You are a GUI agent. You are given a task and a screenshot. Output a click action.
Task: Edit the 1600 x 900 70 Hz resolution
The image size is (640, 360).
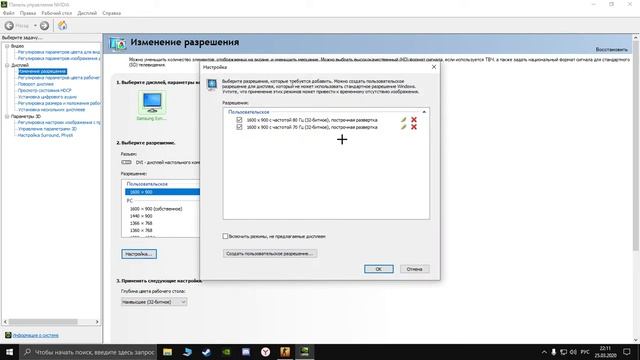coord(403,127)
